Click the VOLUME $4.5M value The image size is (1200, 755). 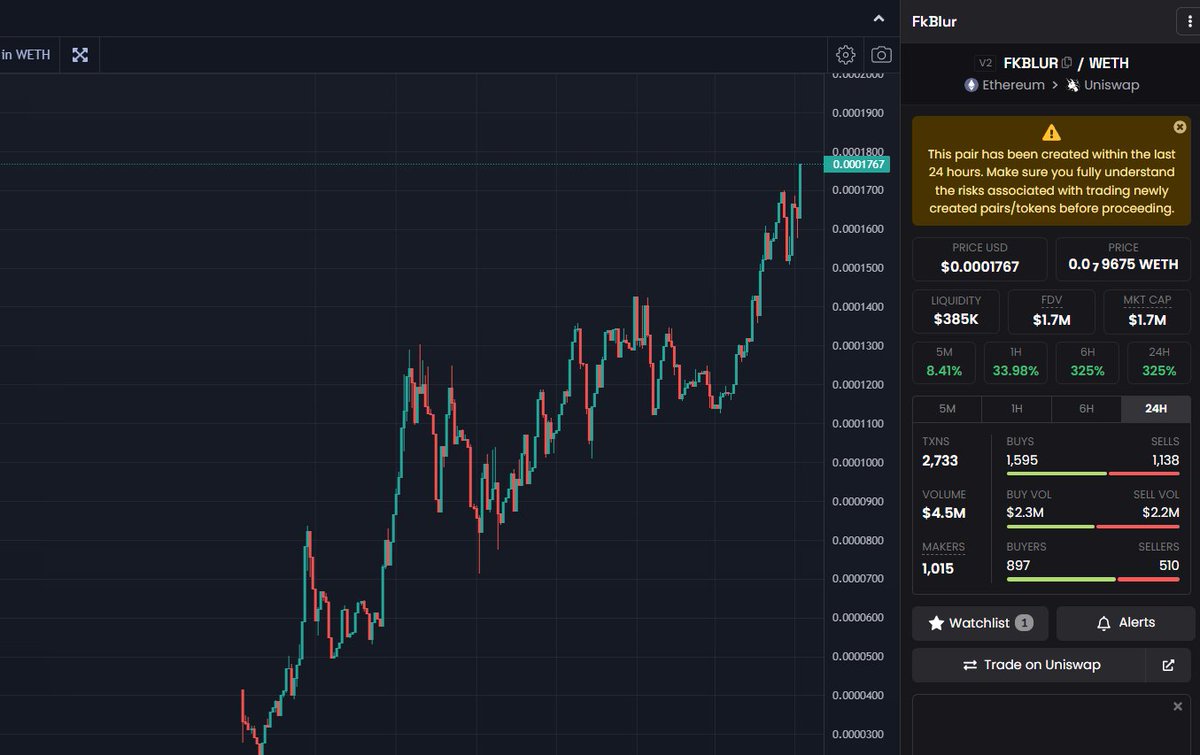[x=944, y=514]
